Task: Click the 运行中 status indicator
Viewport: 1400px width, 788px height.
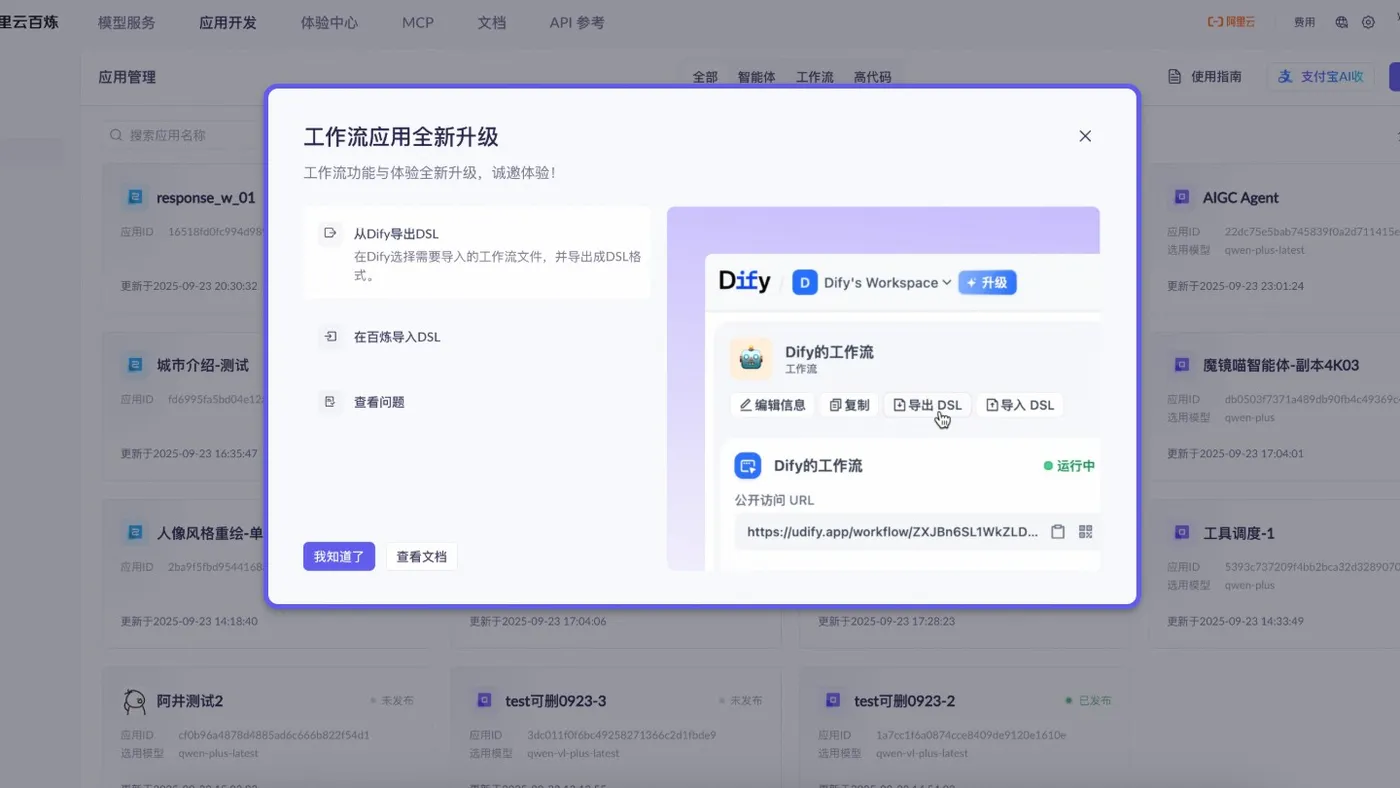Action: click(x=1069, y=466)
